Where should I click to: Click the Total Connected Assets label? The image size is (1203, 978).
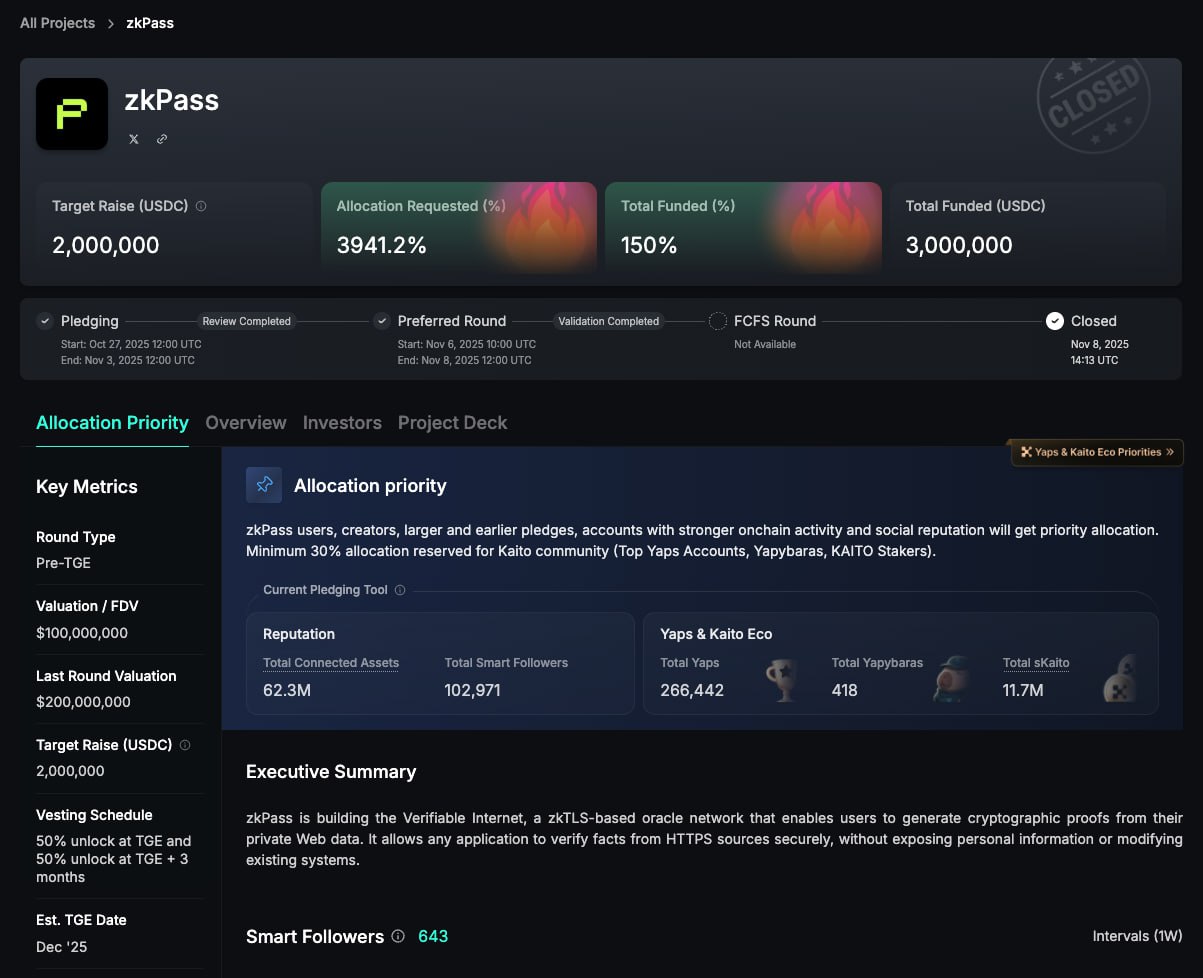pyautogui.click(x=331, y=663)
